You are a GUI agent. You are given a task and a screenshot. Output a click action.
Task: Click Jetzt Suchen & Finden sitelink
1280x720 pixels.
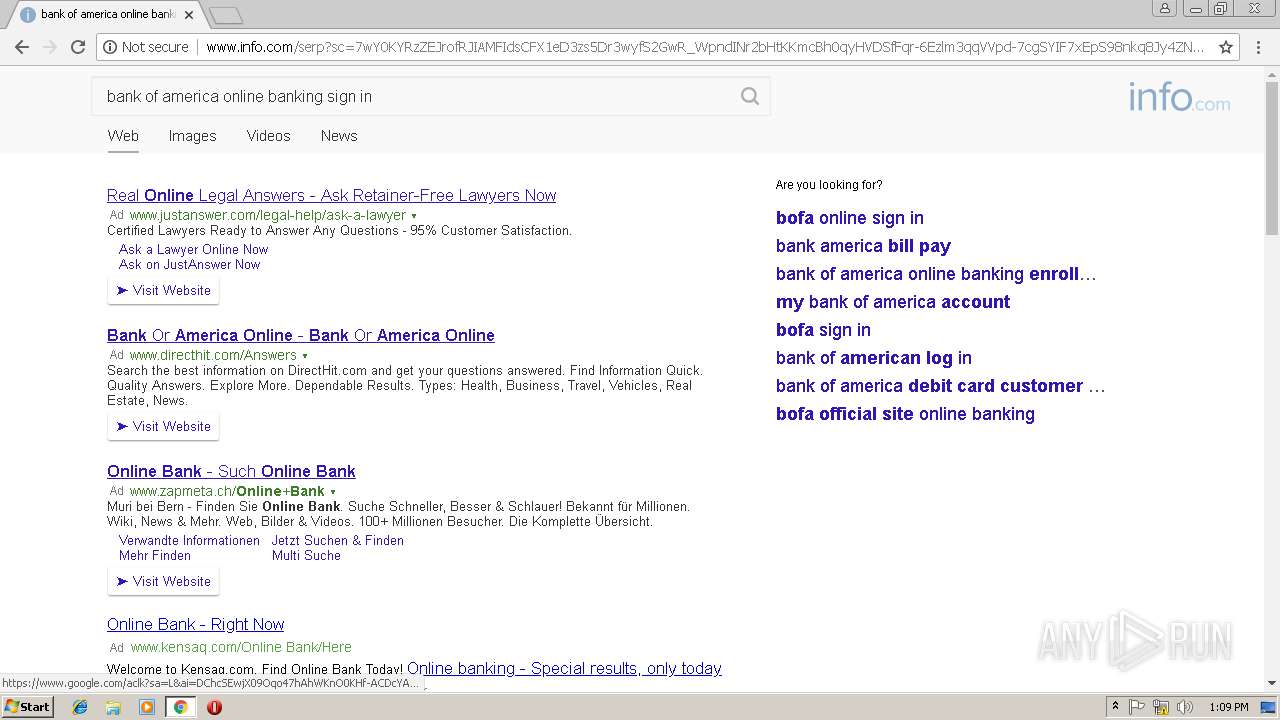pyautogui.click(x=338, y=540)
